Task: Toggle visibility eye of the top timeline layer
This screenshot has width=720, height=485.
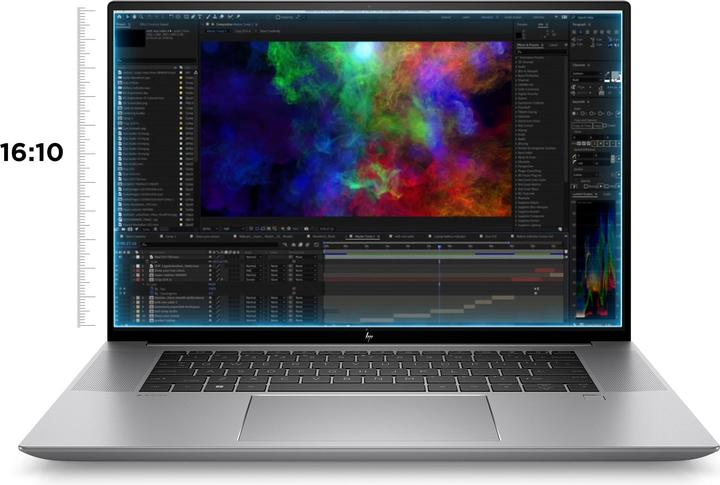Action: (x=120, y=257)
